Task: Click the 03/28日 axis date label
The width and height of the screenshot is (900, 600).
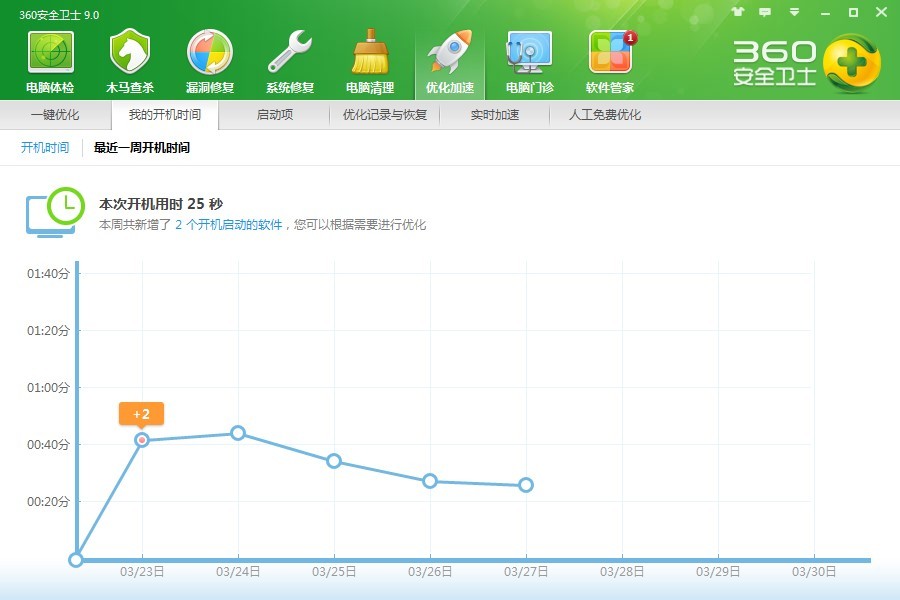Action: pyautogui.click(x=622, y=572)
